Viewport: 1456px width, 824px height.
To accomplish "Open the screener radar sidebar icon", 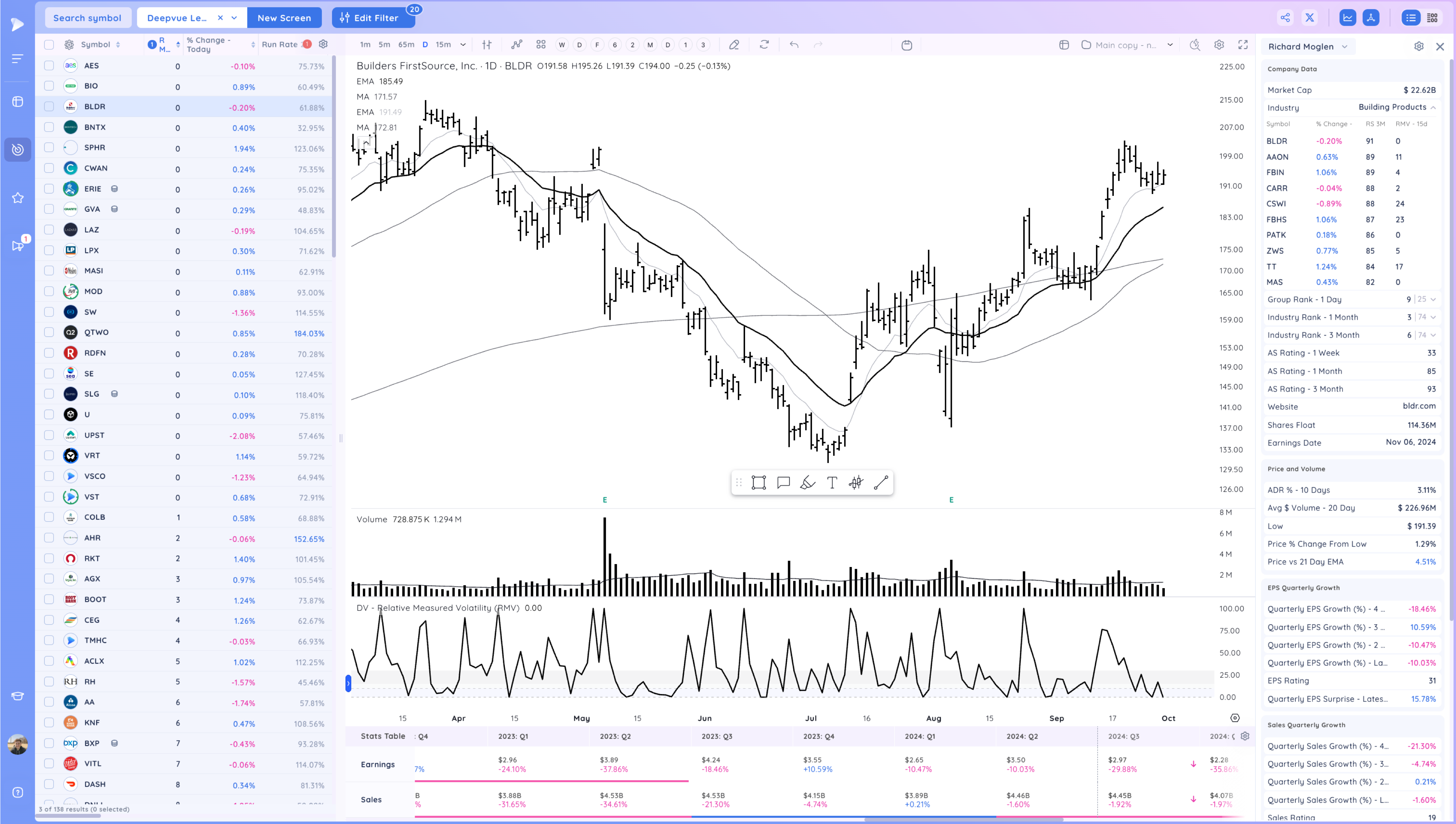I will tap(17, 150).
